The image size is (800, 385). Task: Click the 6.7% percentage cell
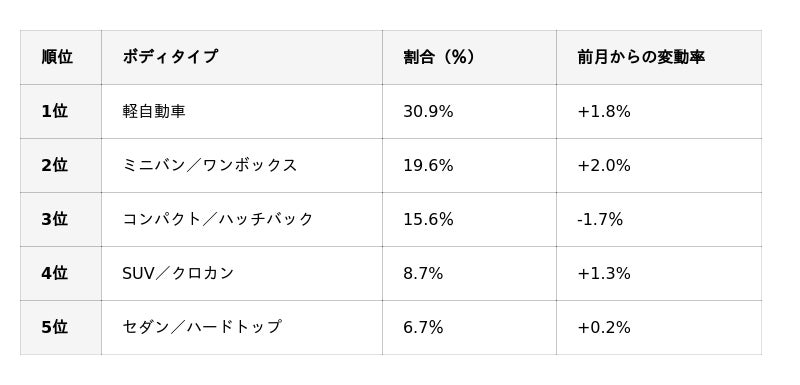point(469,327)
